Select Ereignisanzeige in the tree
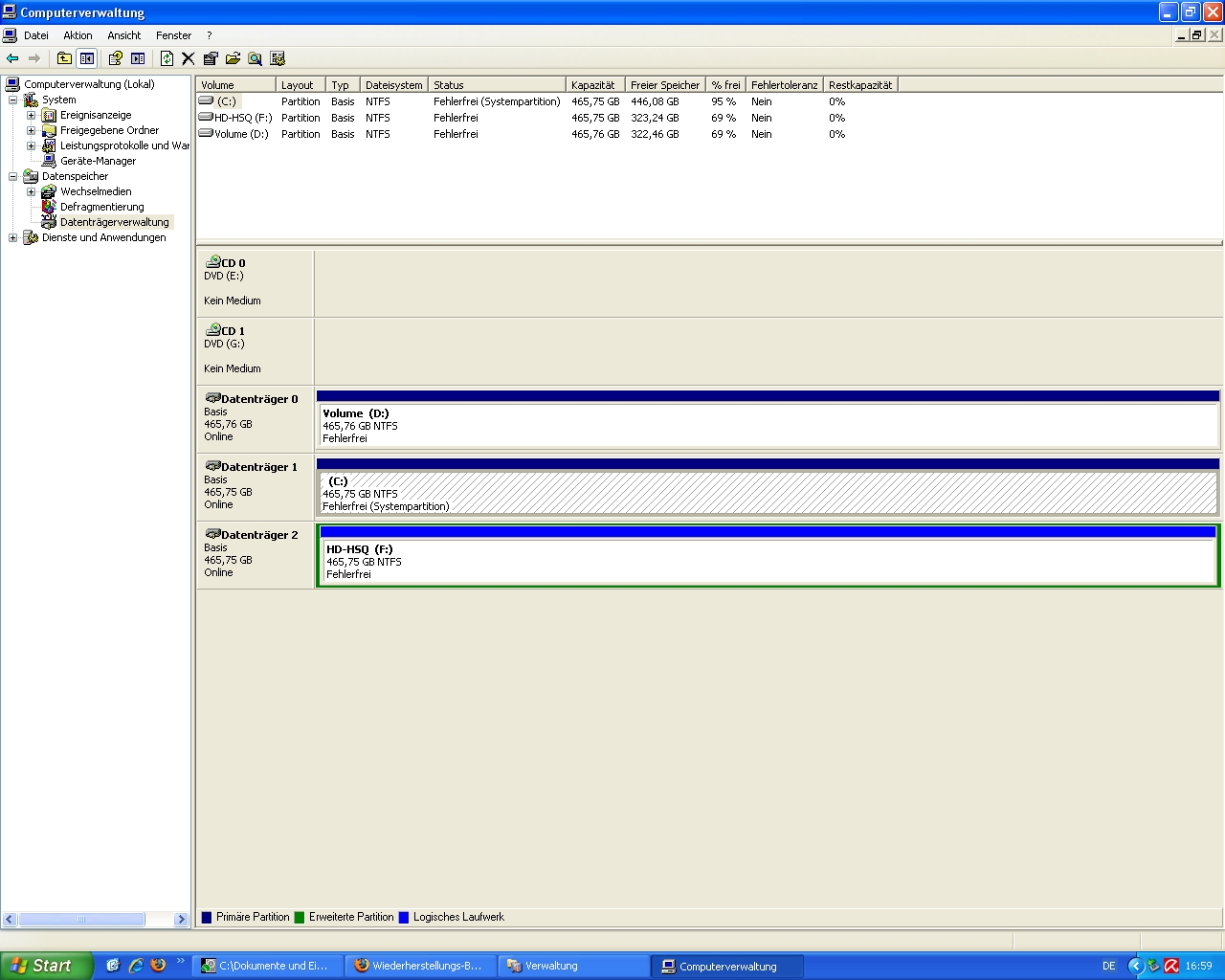The width and height of the screenshot is (1225, 980). pos(96,115)
